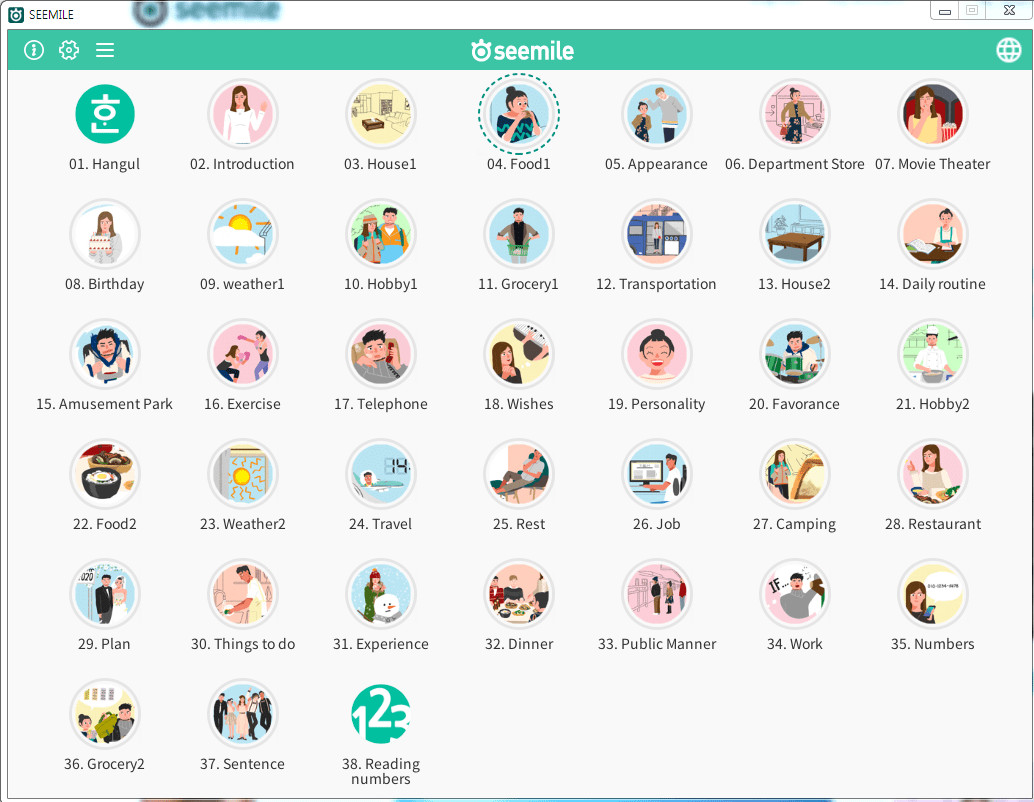Screen dimensions: 1034x802
Task: Click the seemile logo in header
Action: click(522, 51)
